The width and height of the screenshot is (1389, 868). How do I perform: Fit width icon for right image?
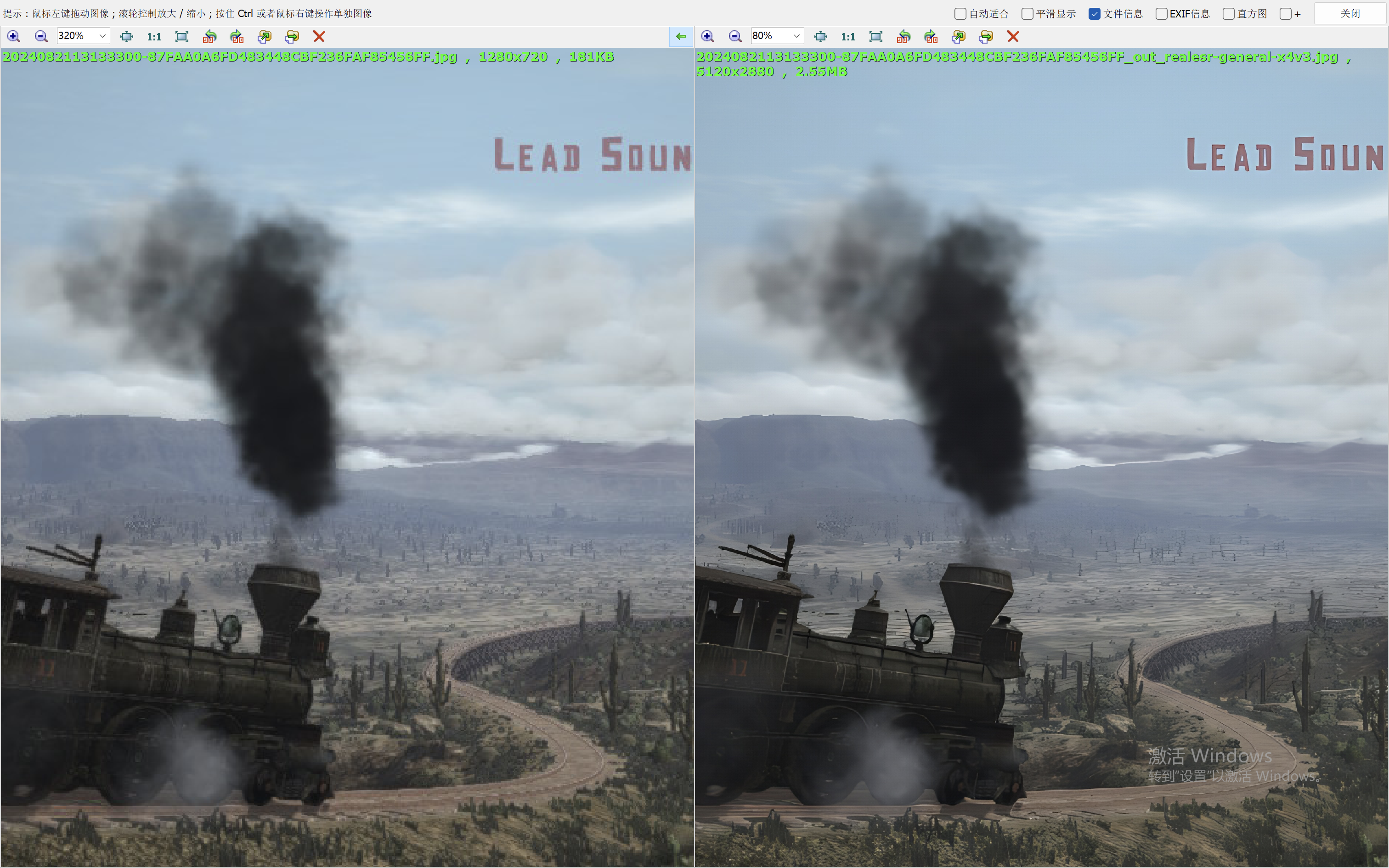(821, 37)
